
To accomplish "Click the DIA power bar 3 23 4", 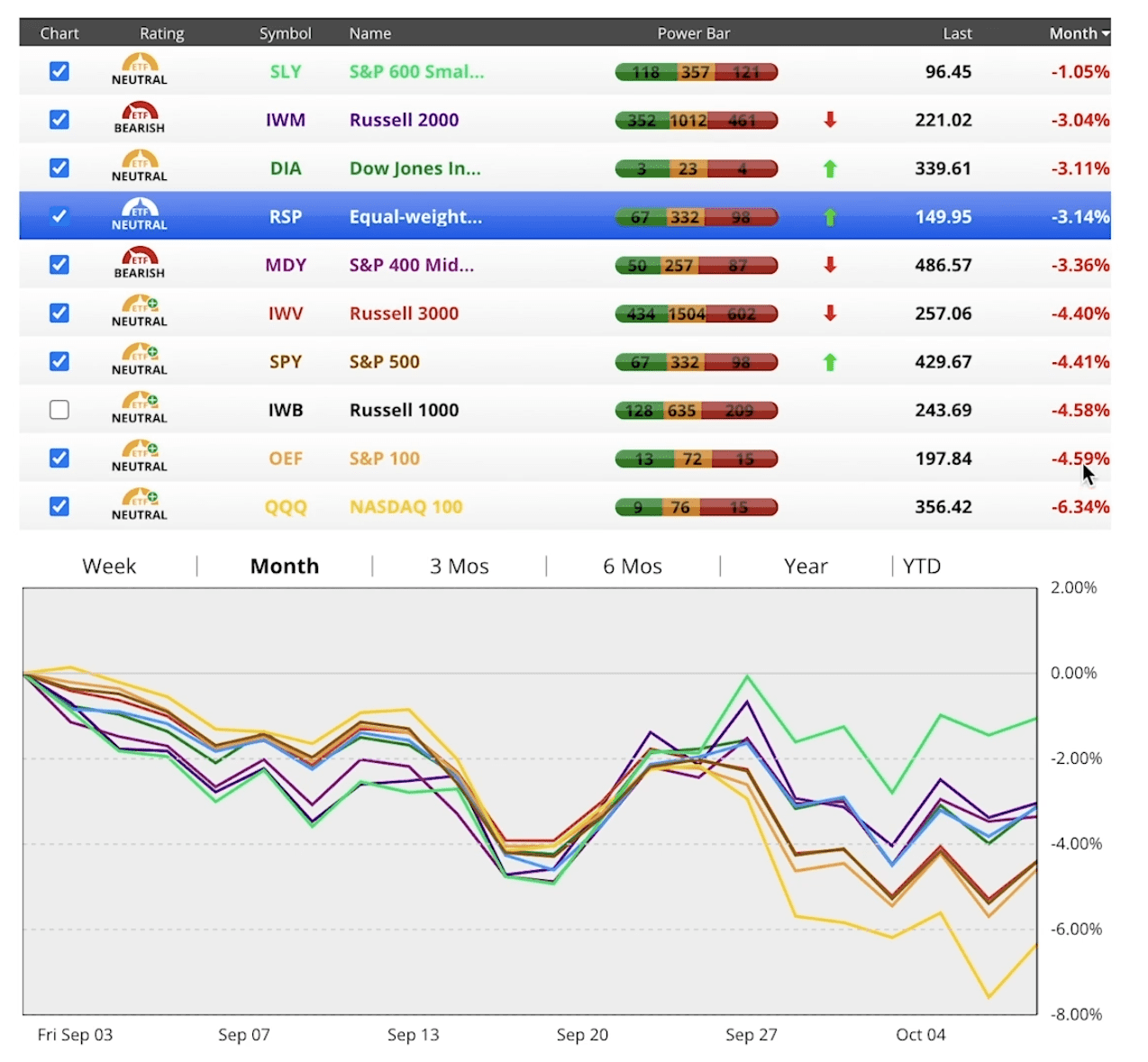I will pyautogui.click(x=697, y=168).
